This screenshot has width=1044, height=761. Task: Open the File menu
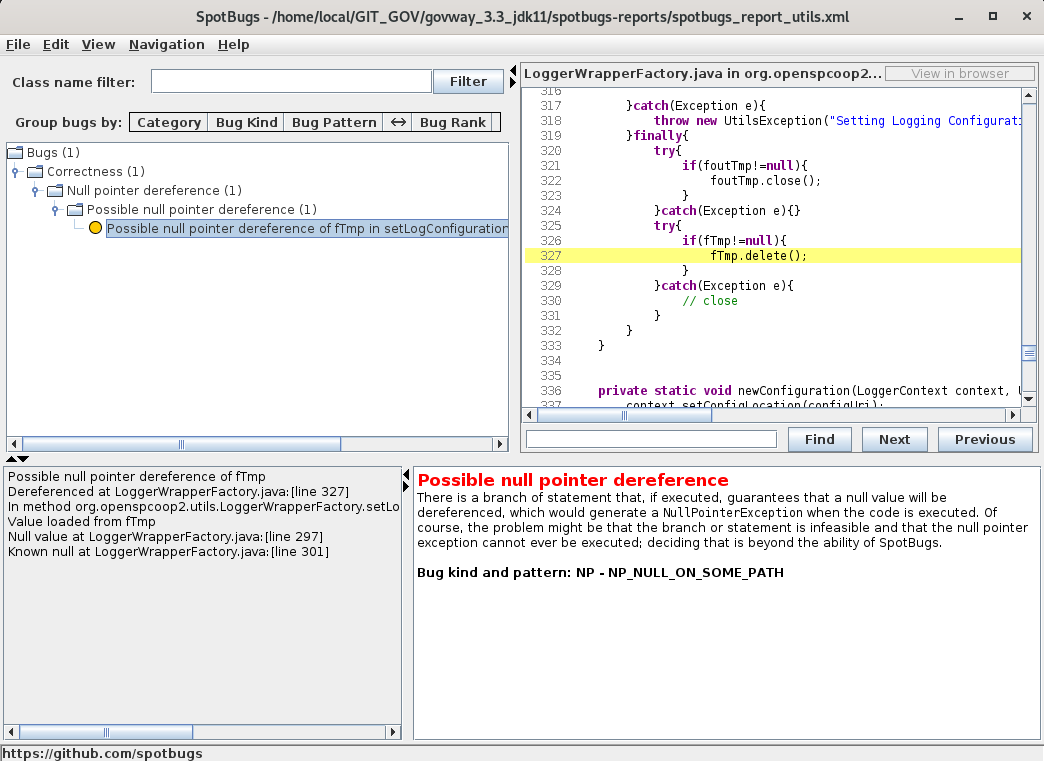point(18,45)
